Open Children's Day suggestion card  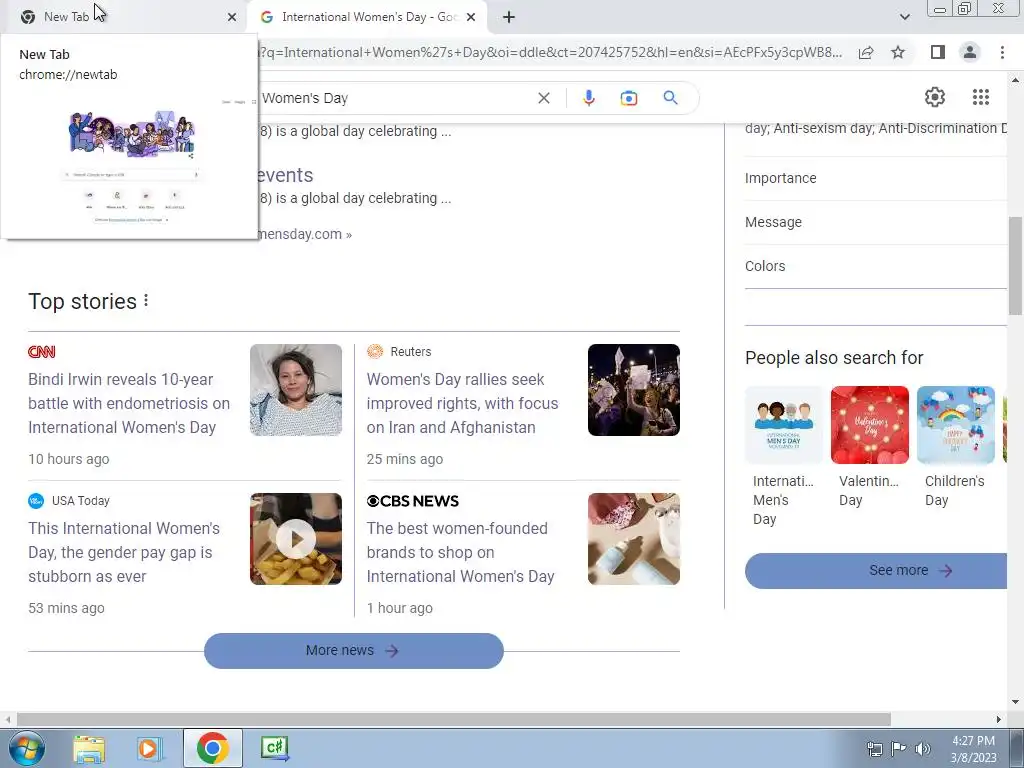956,447
